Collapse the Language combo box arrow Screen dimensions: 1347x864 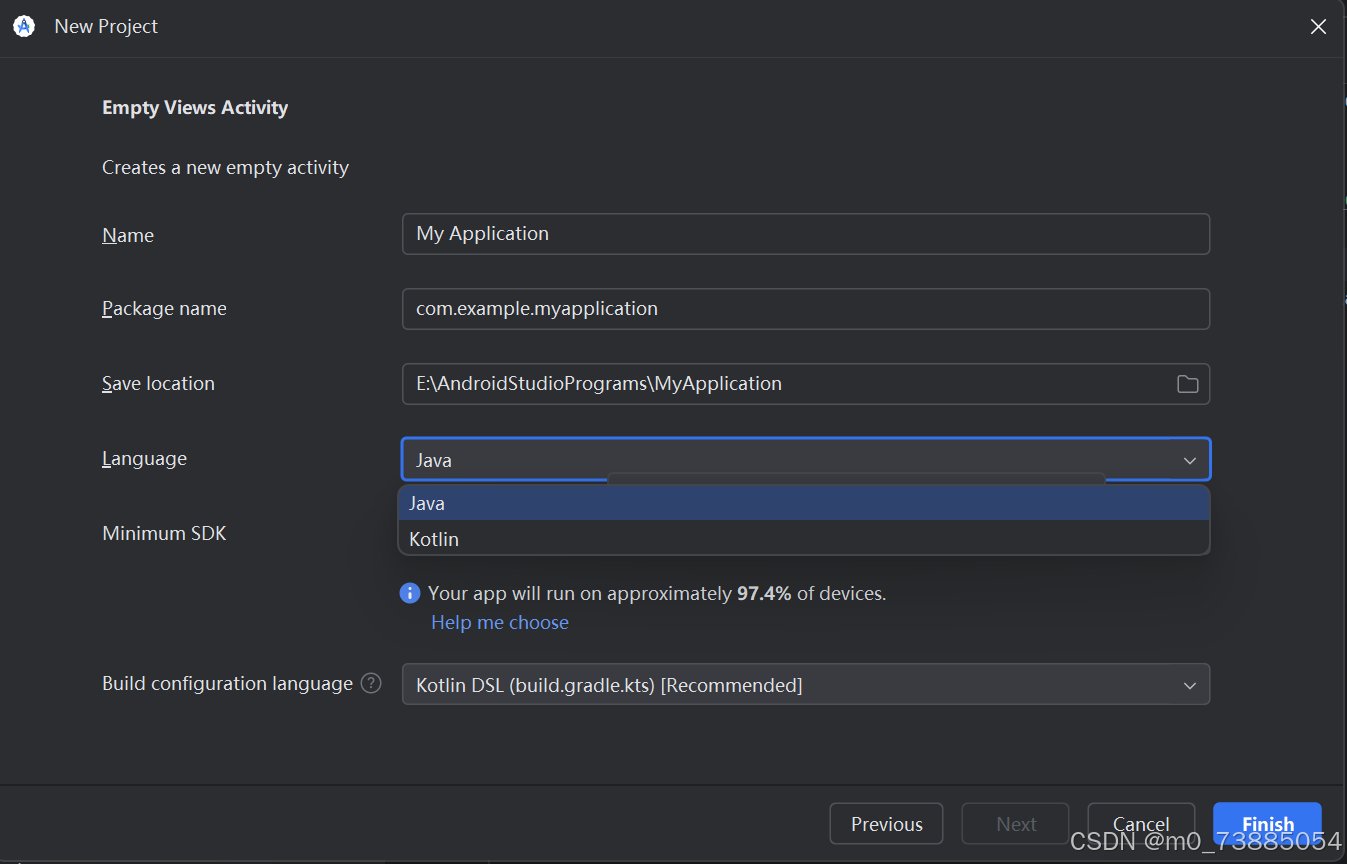click(x=1190, y=461)
